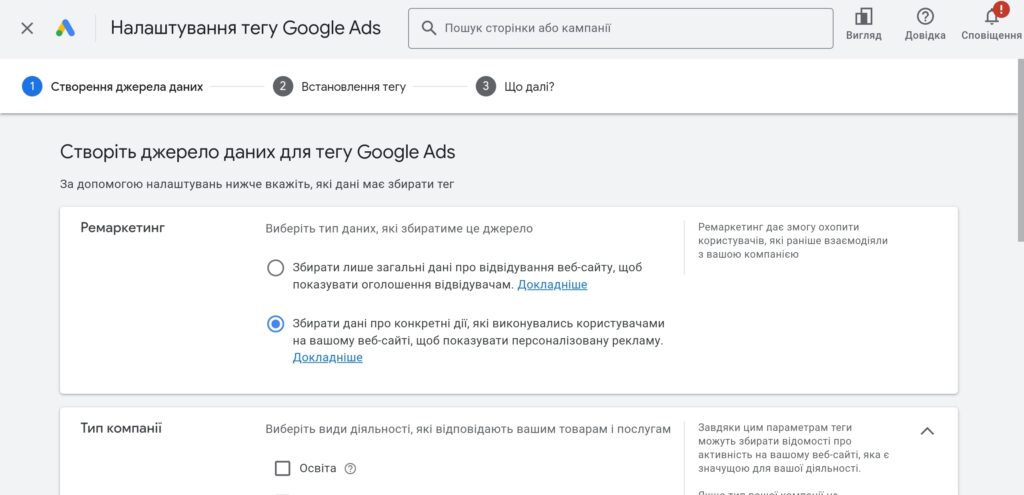
Task: Open the Вигляд appearance icon
Action: (863, 17)
